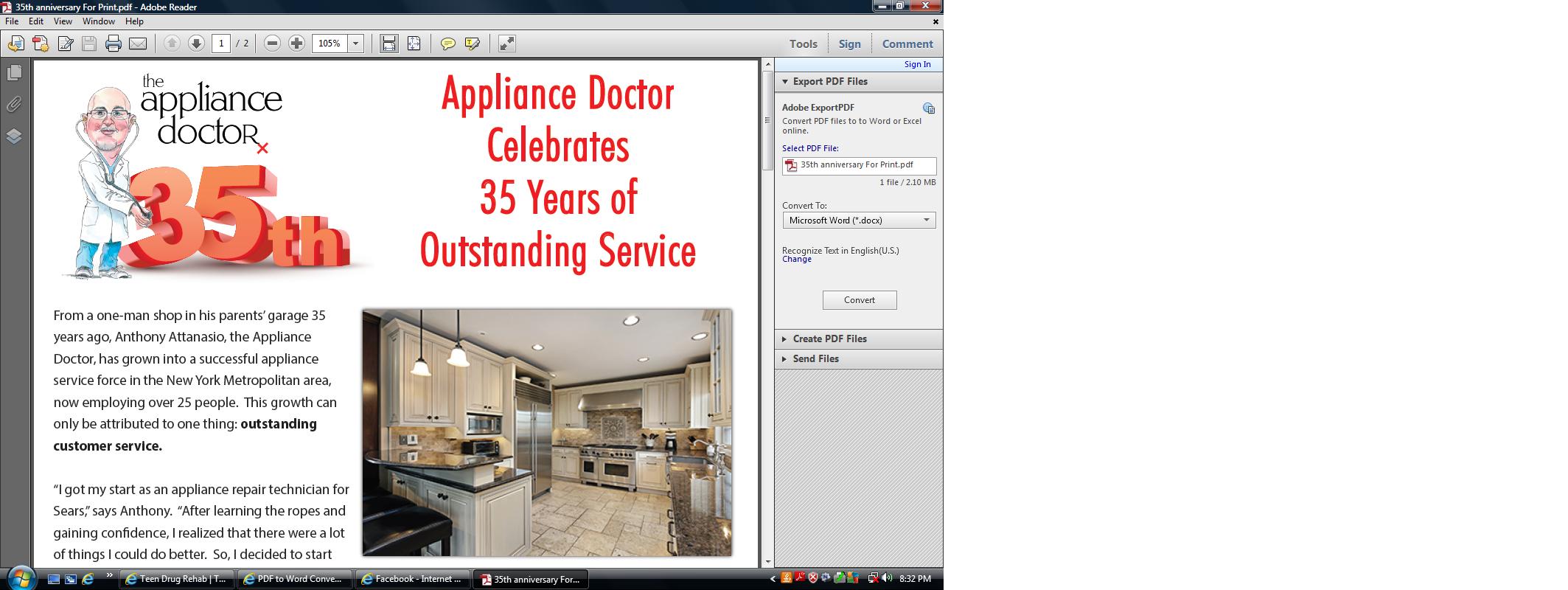
Task: Open the Attachments paperclip panel
Action: 14,105
